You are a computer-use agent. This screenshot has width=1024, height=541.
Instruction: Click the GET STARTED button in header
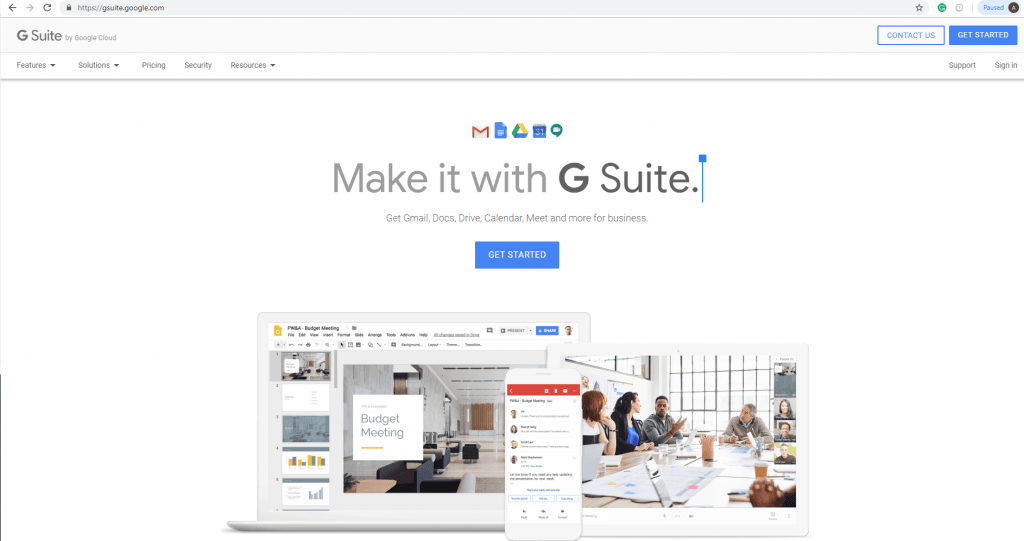point(983,35)
